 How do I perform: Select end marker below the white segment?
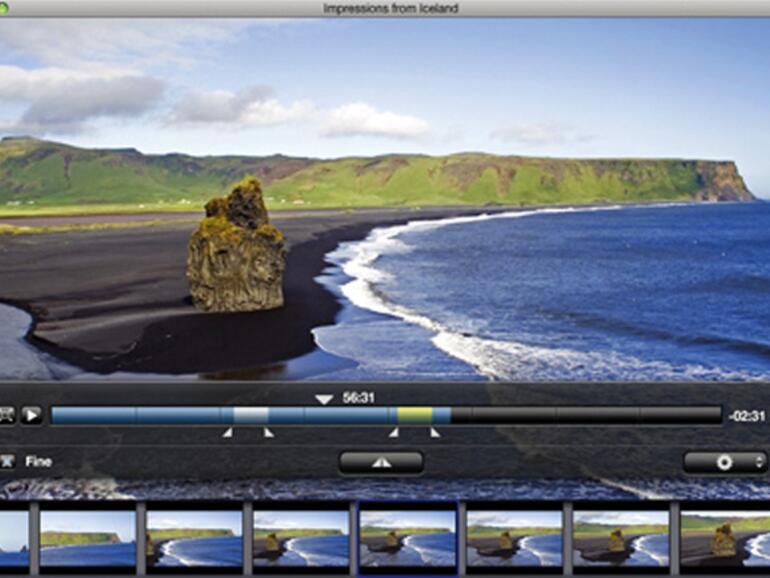coord(269,433)
